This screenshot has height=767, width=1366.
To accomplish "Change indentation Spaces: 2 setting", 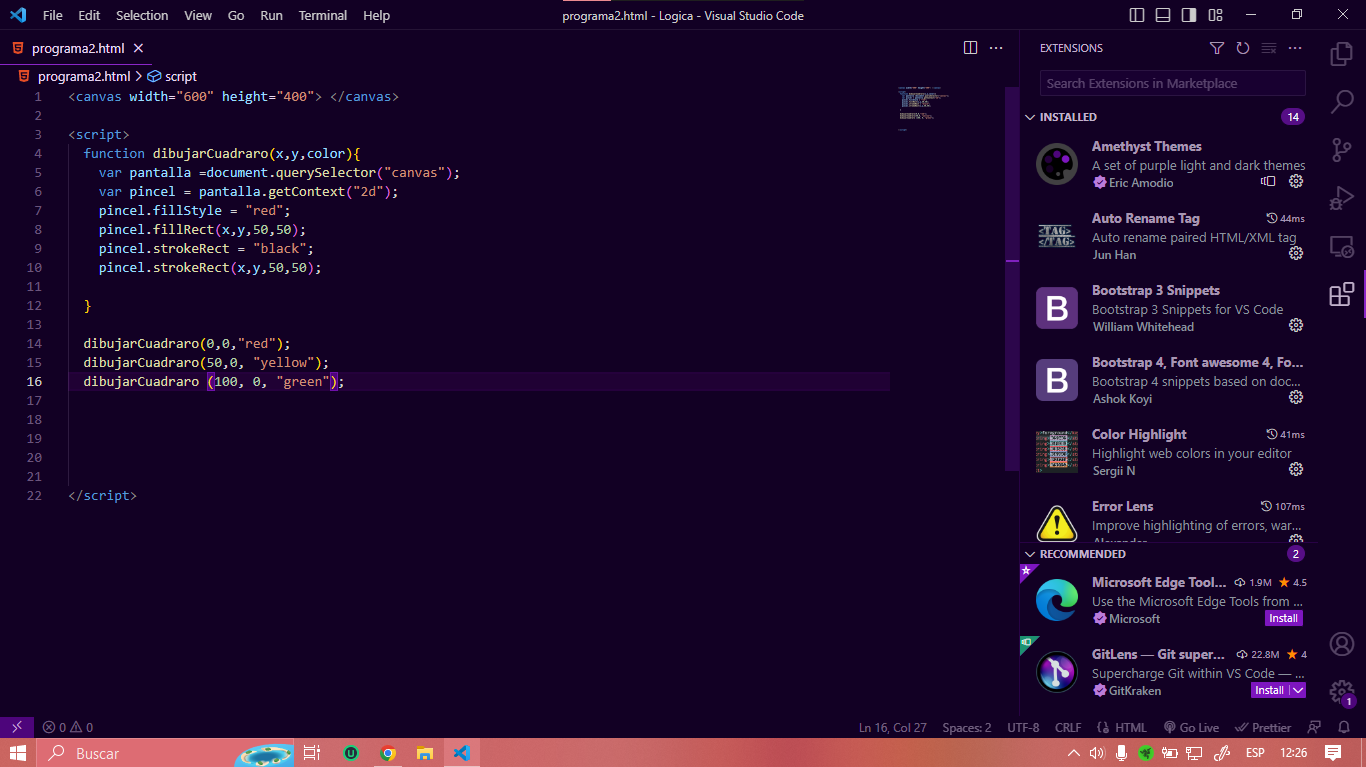I will 967,727.
